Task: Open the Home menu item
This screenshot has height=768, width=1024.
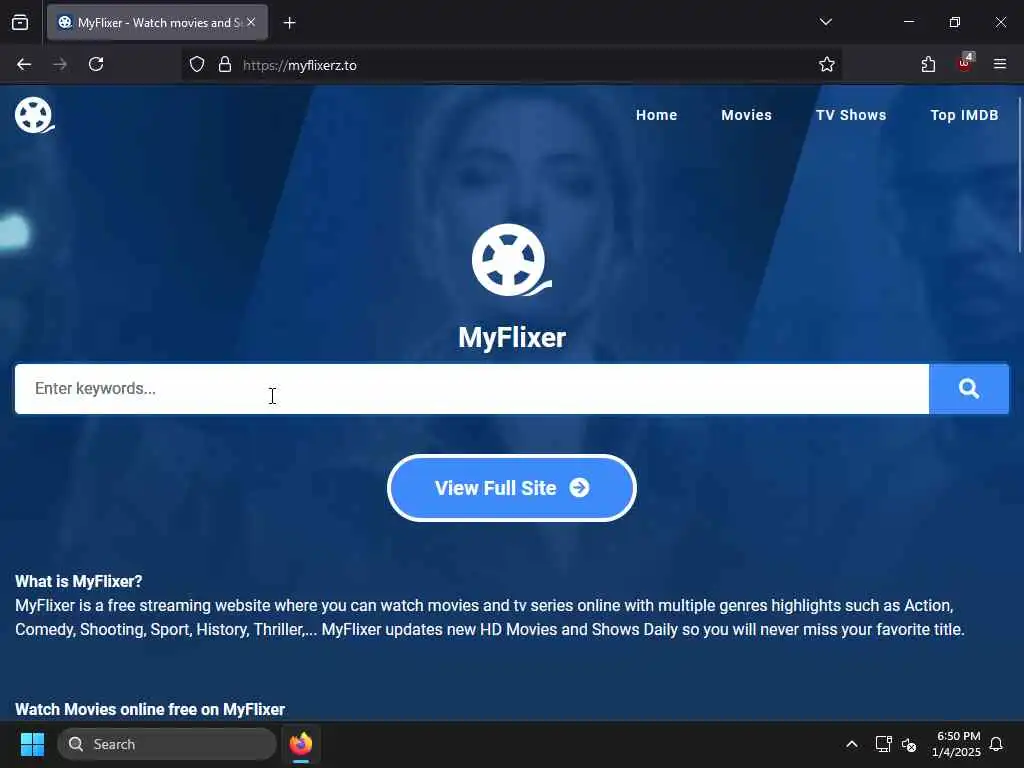Action: [x=656, y=115]
